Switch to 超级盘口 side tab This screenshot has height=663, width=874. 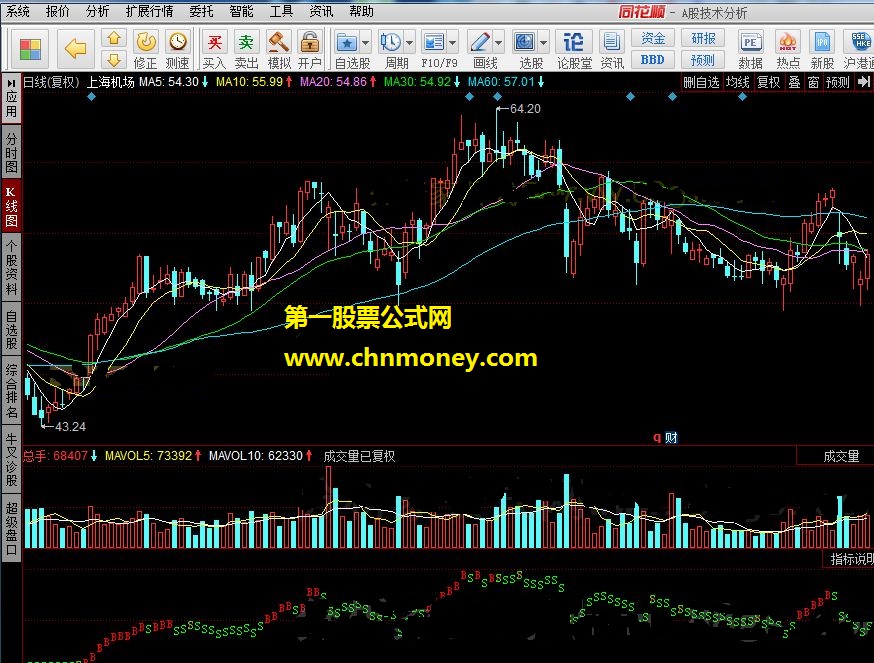[x=11, y=529]
